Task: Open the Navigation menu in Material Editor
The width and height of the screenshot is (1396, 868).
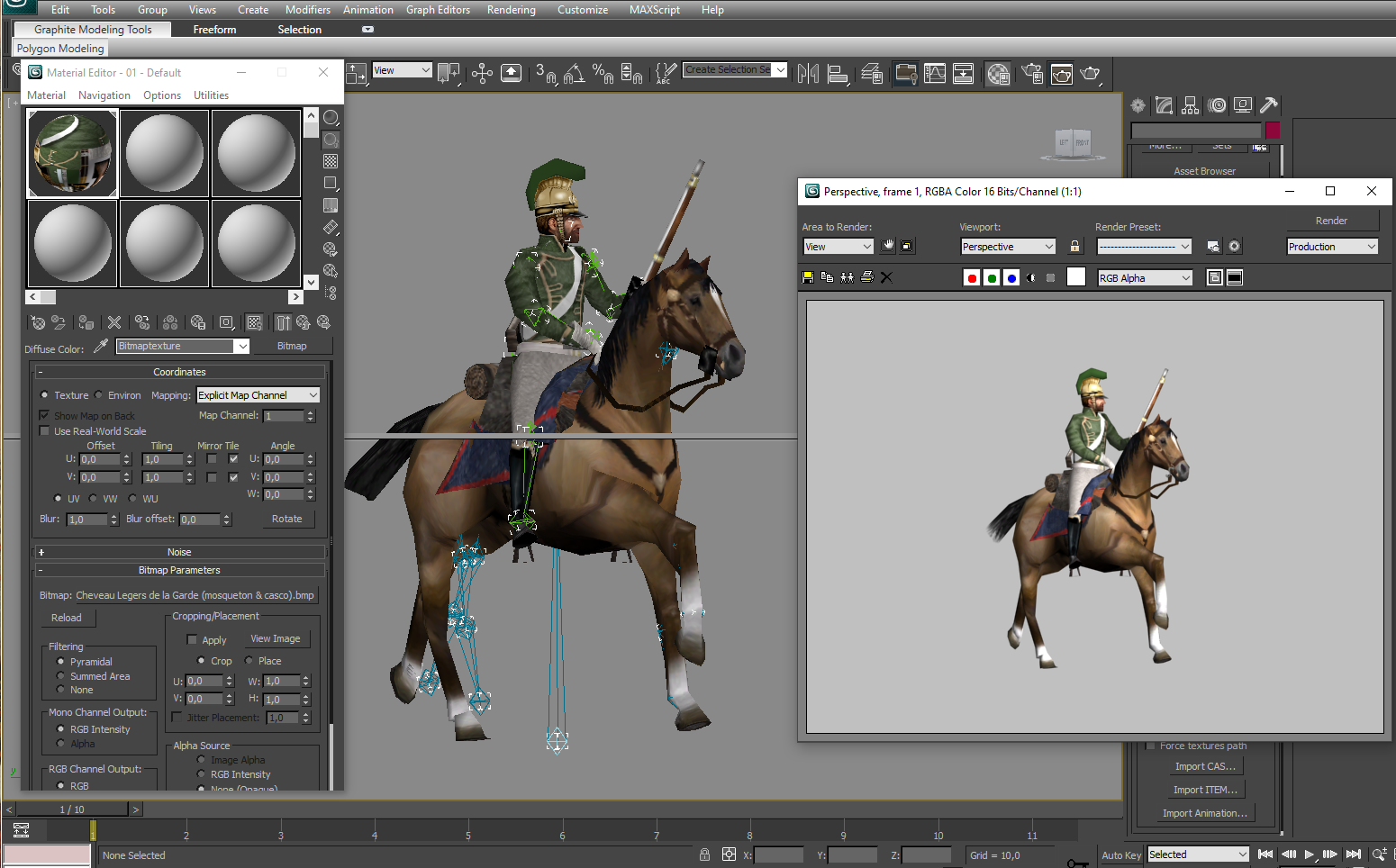Action: (104, 95)
